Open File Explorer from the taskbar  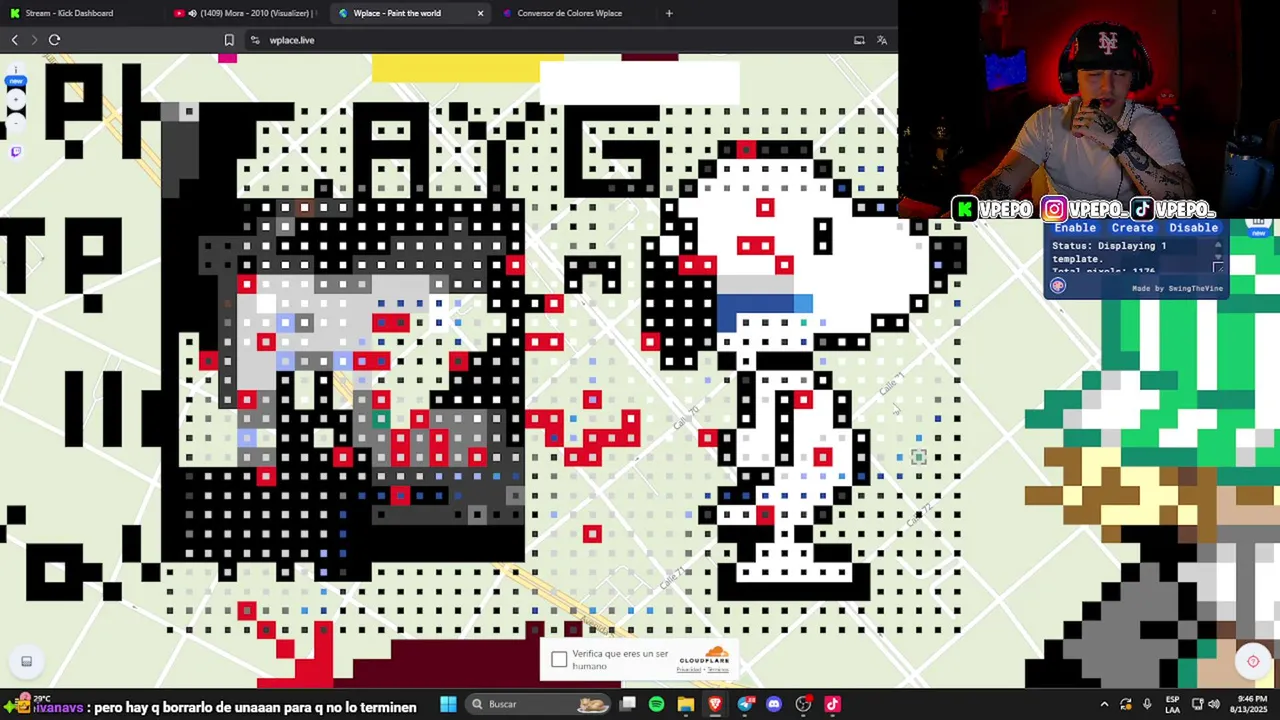tap(685, 704)
